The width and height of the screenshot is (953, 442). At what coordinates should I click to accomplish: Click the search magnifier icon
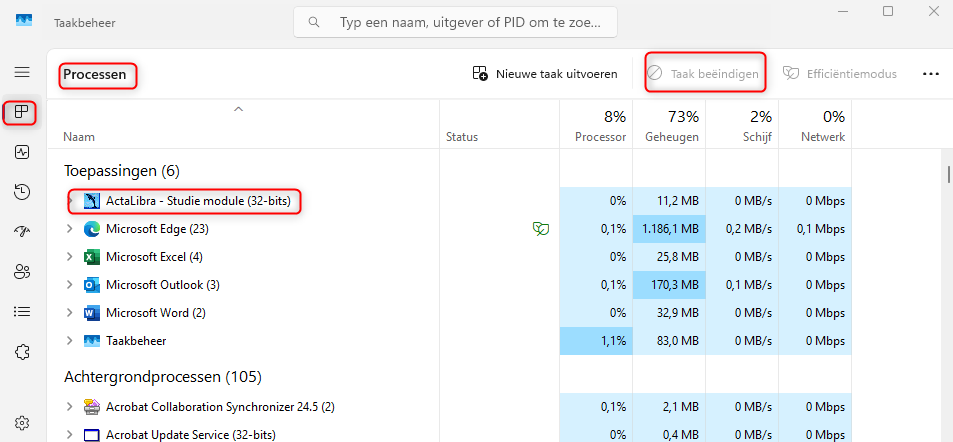tap(314, 22)
